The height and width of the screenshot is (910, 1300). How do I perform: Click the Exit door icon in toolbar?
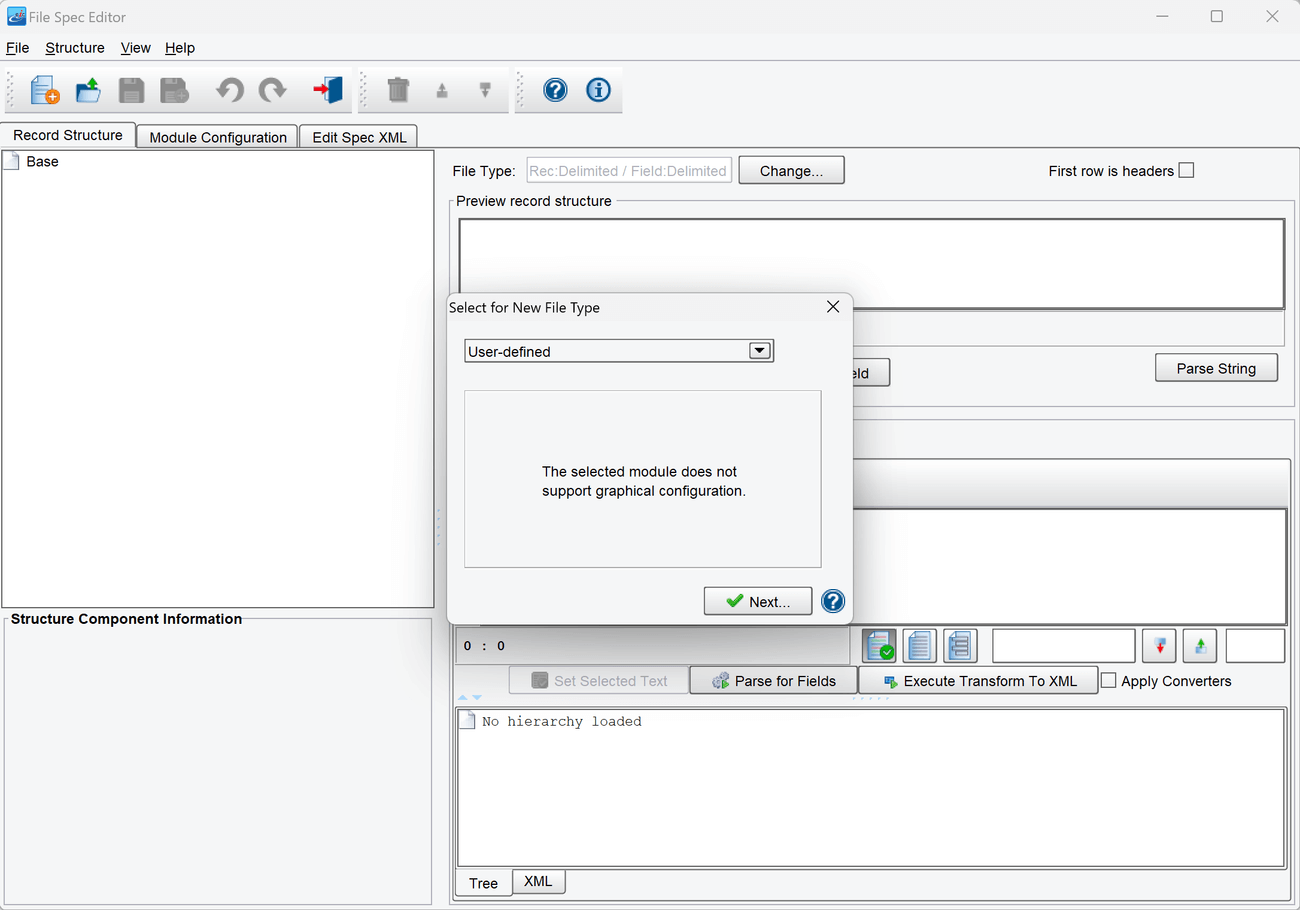328,90
